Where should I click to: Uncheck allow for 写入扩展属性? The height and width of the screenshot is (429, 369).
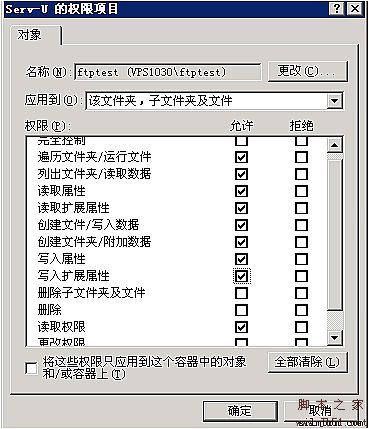[241, 276]
